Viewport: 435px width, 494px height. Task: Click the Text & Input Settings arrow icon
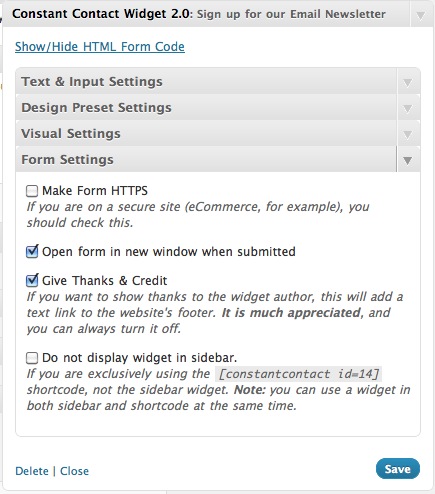[407, 82]
